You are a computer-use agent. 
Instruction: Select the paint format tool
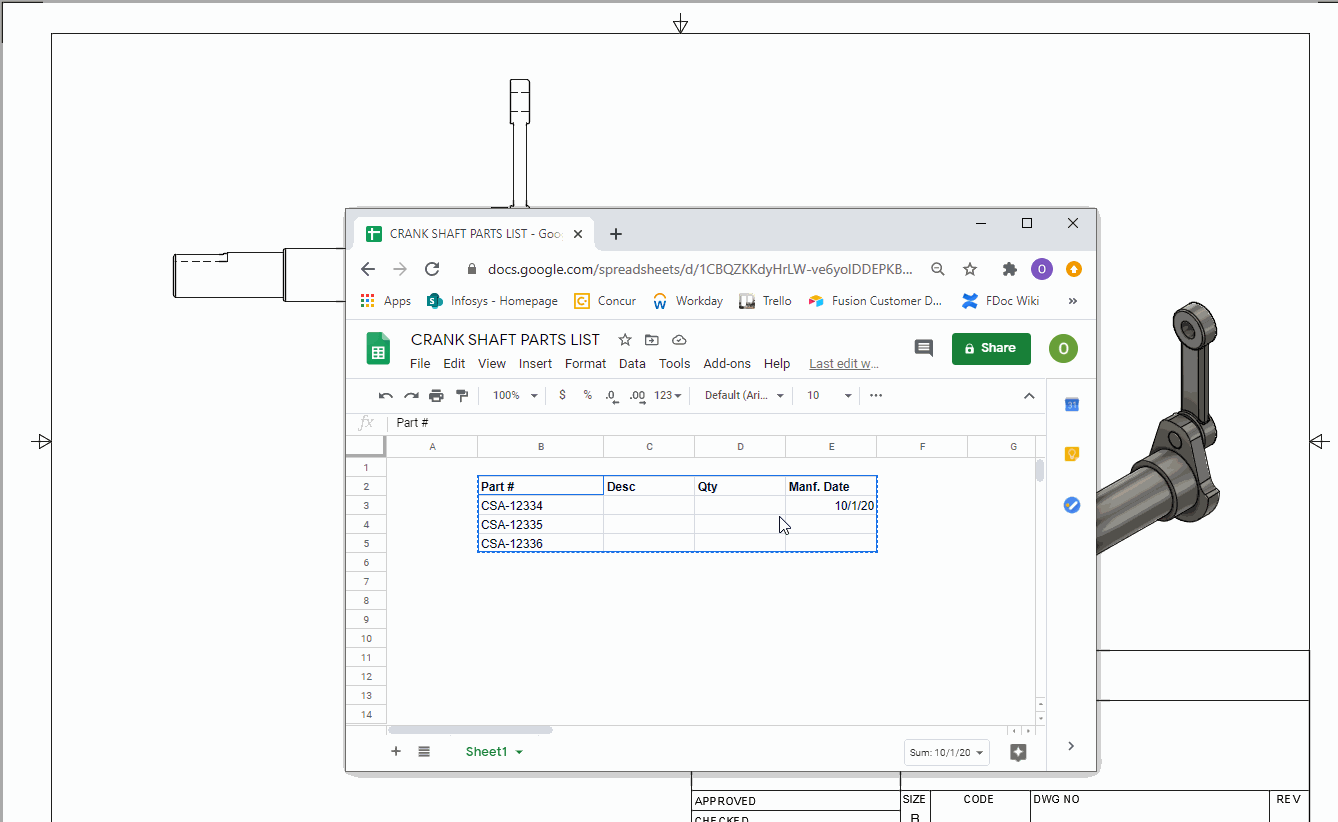[462, 396]
